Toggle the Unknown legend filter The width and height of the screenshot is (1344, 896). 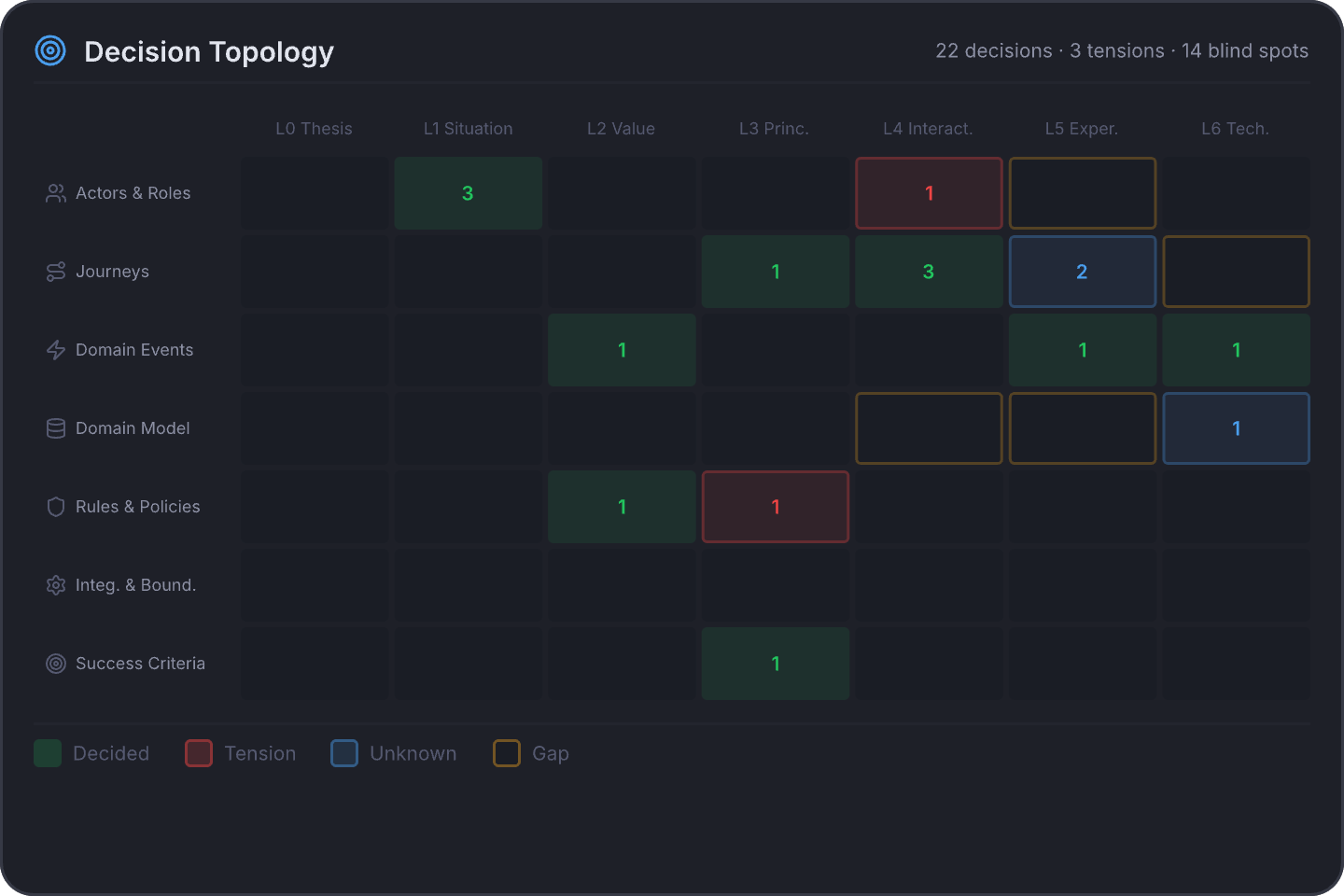pos(393,753)
